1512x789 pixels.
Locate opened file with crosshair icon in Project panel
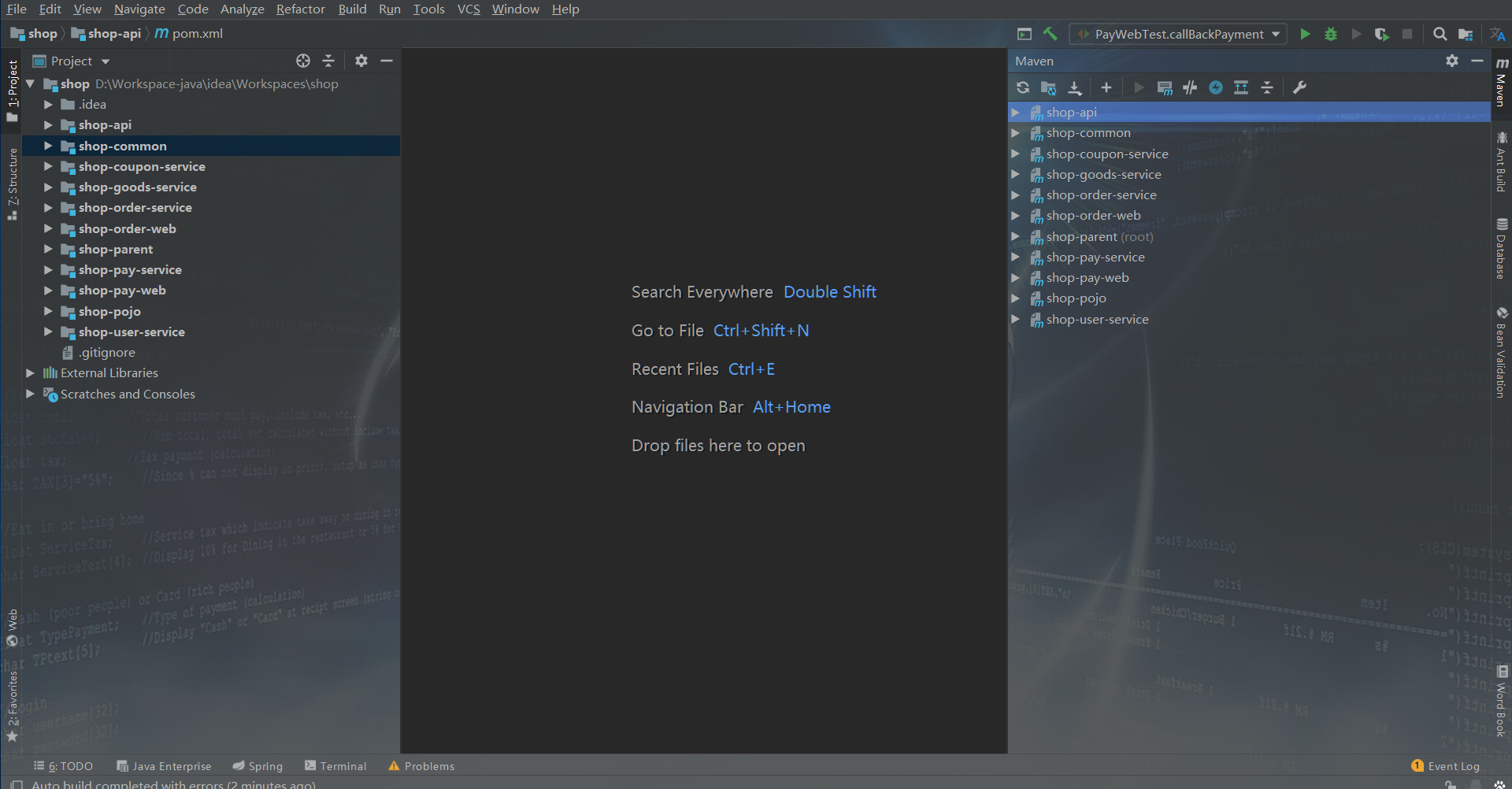(303, 61)
